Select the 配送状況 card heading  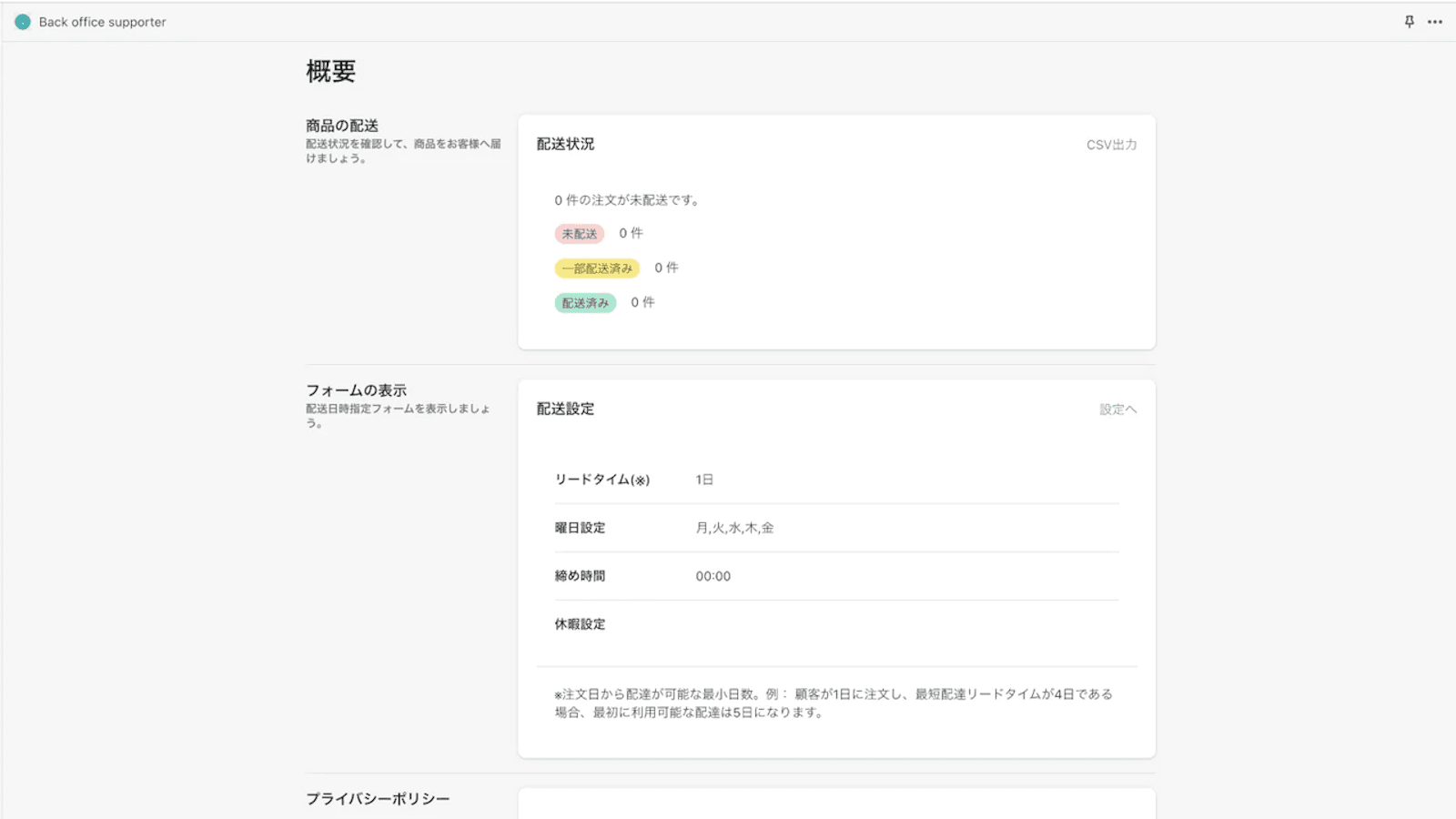[565, 143]
